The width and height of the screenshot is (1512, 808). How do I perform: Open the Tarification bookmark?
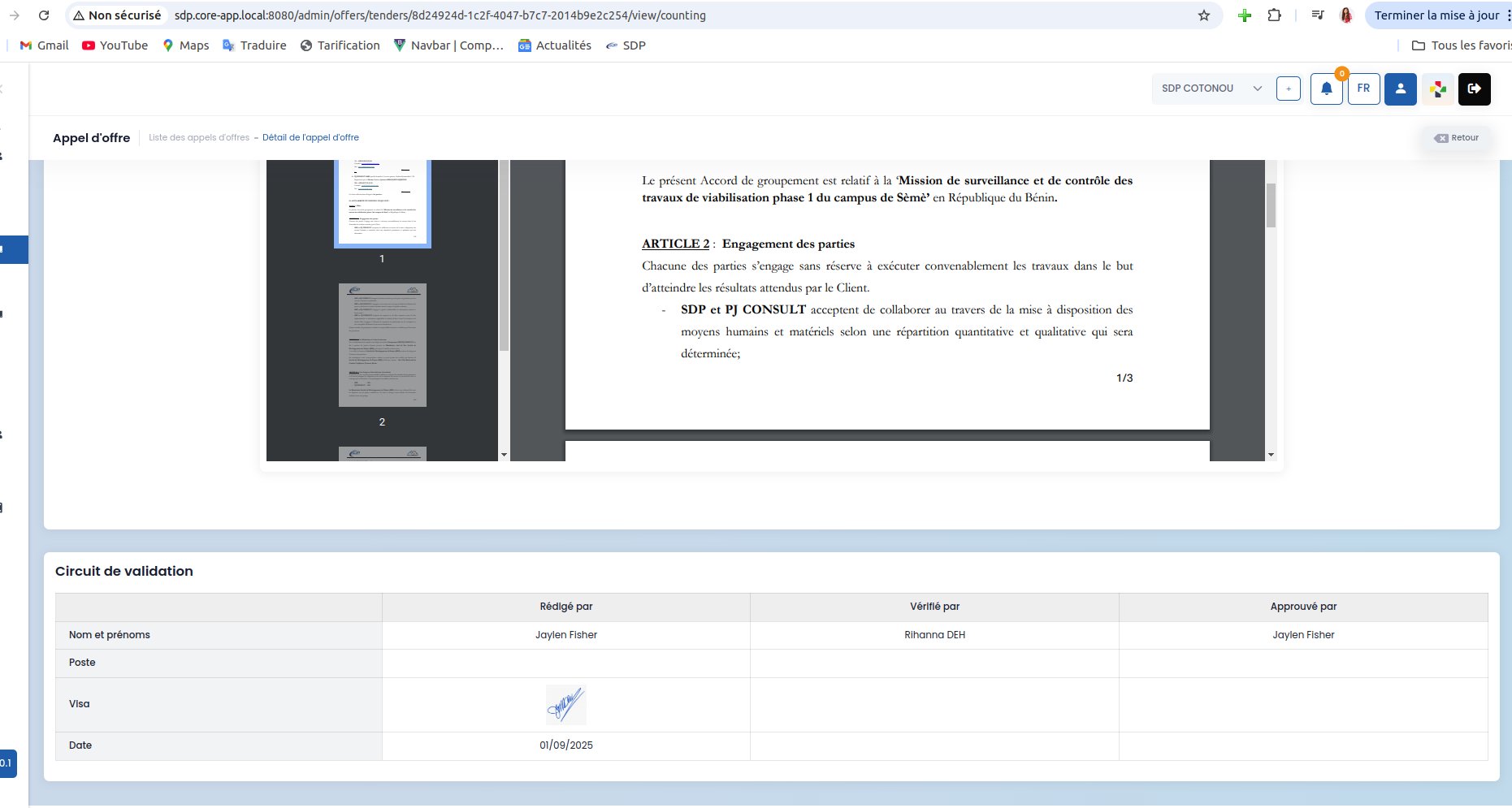coord(340,45)
